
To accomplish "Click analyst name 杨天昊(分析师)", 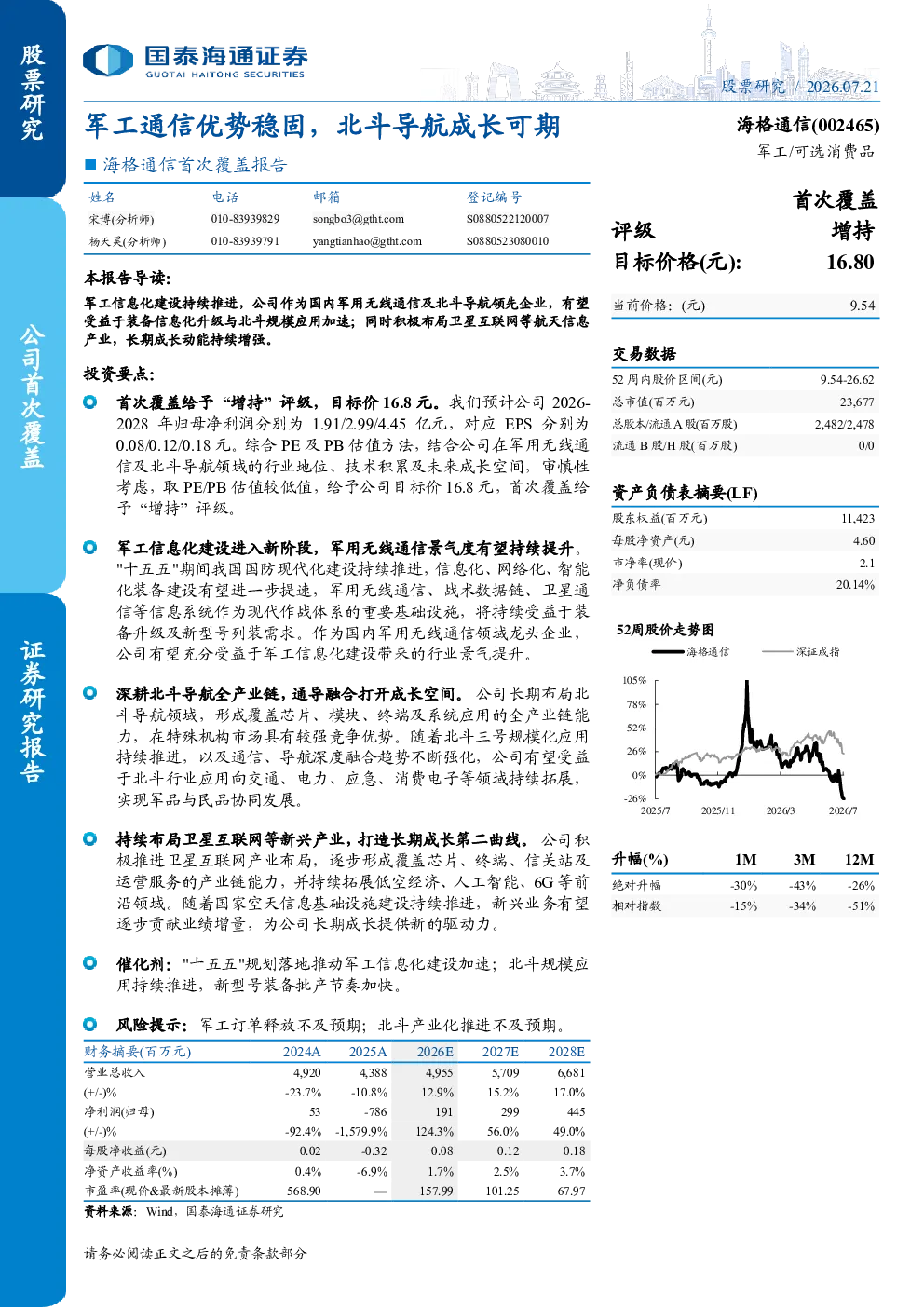I will click(x=128, y=242).
